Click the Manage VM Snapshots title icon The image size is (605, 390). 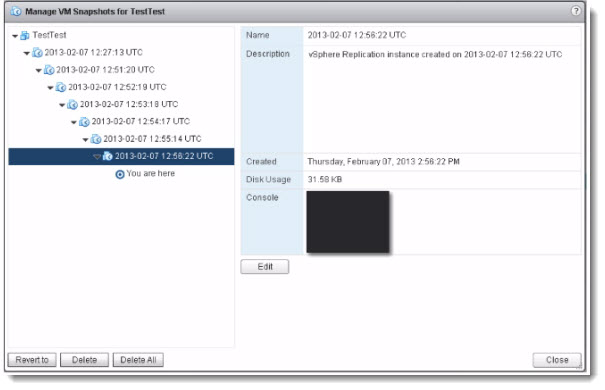(x=16, y=12)
